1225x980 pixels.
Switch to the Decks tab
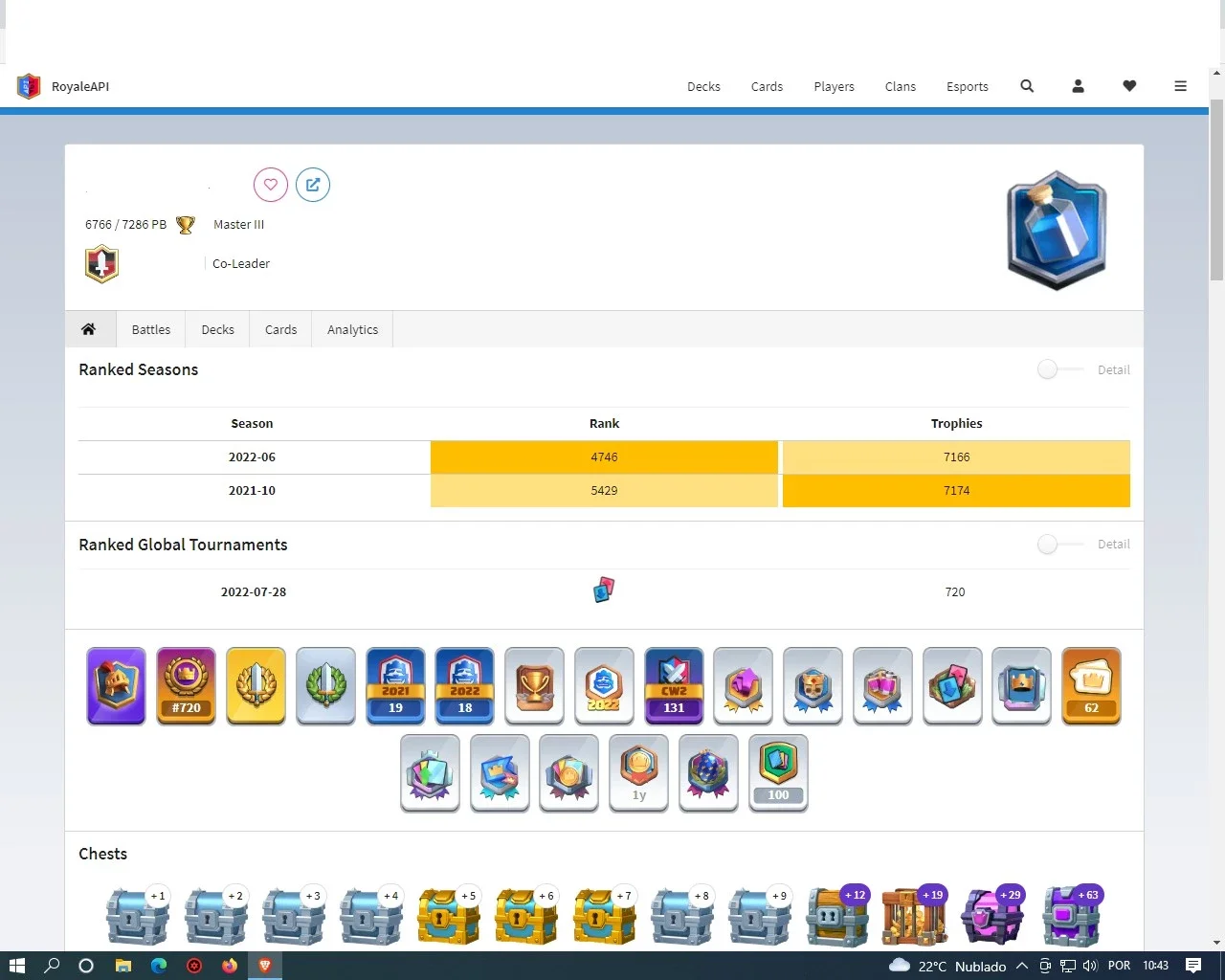pos(217,329)
